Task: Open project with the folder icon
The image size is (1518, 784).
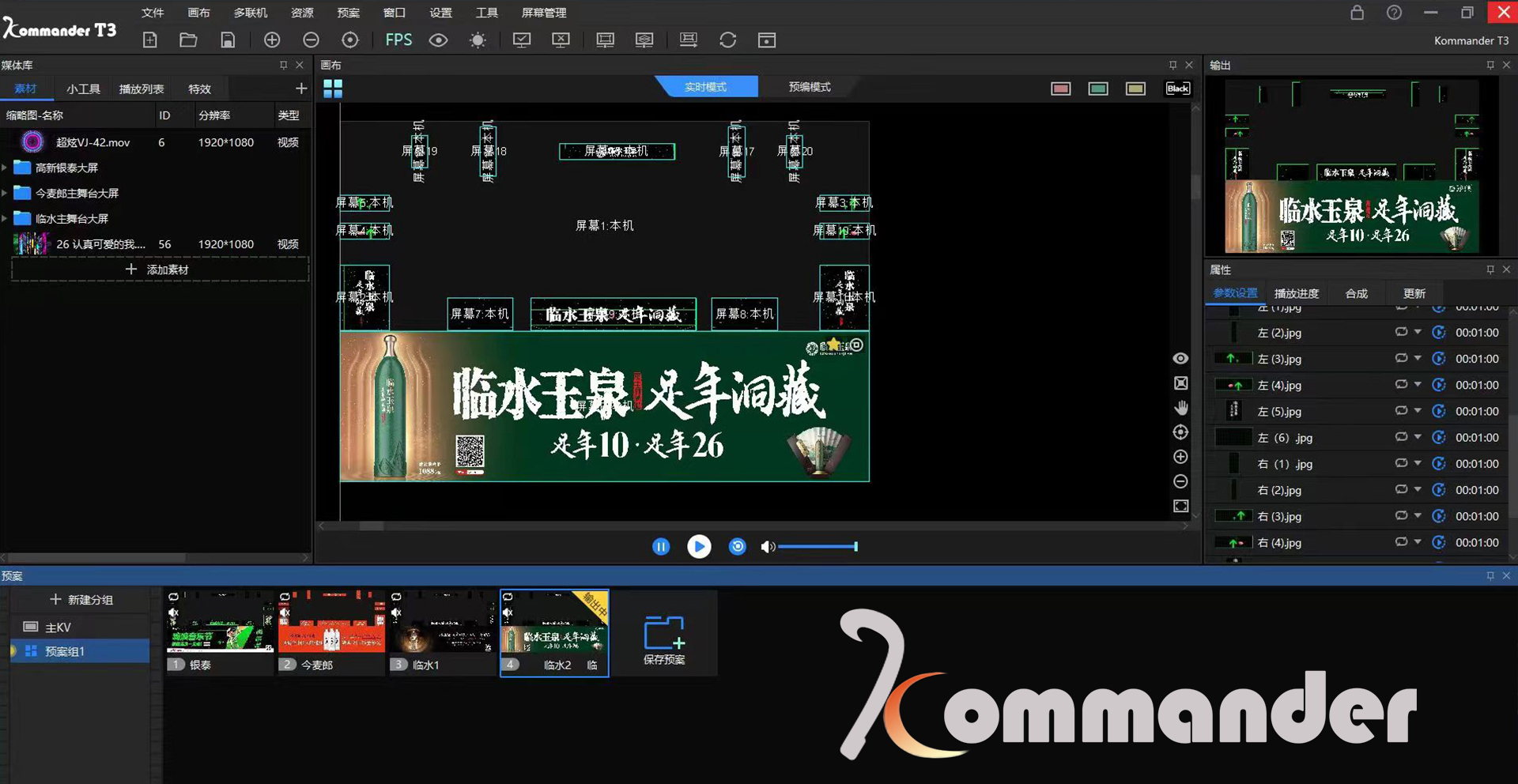Action: point(188,40)
